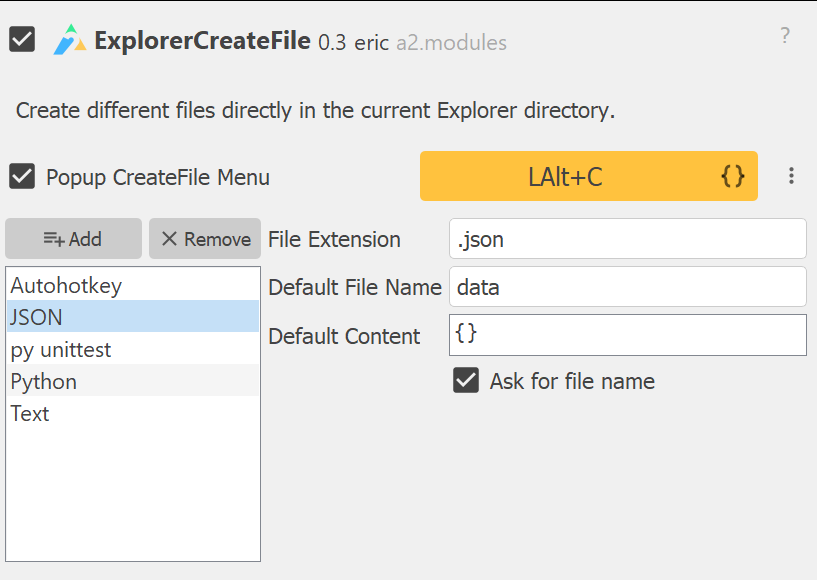Disable the ExplorerCreateFile module checkbox
817x580 pixels.
pos(22,40)
